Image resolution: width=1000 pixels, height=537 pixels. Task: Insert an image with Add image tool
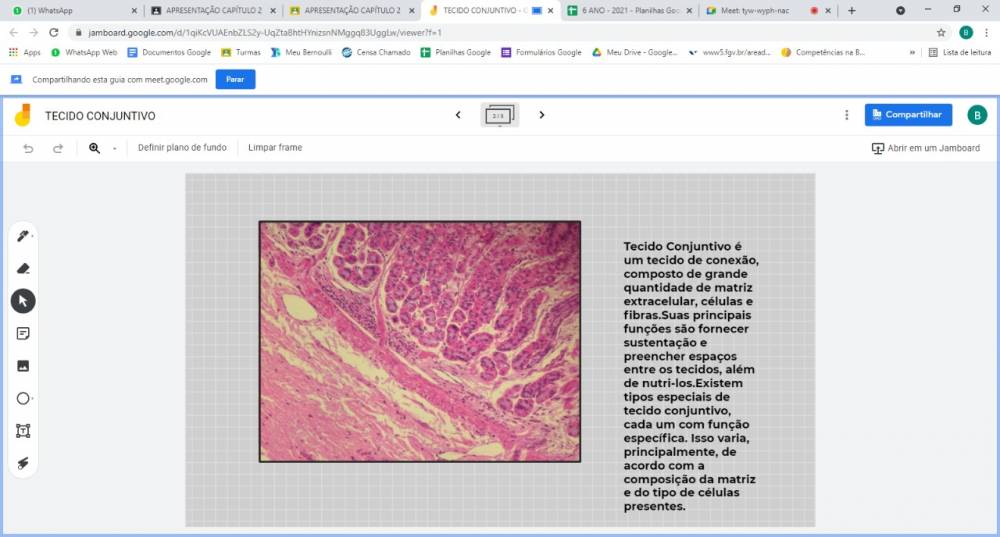point(23,366)
